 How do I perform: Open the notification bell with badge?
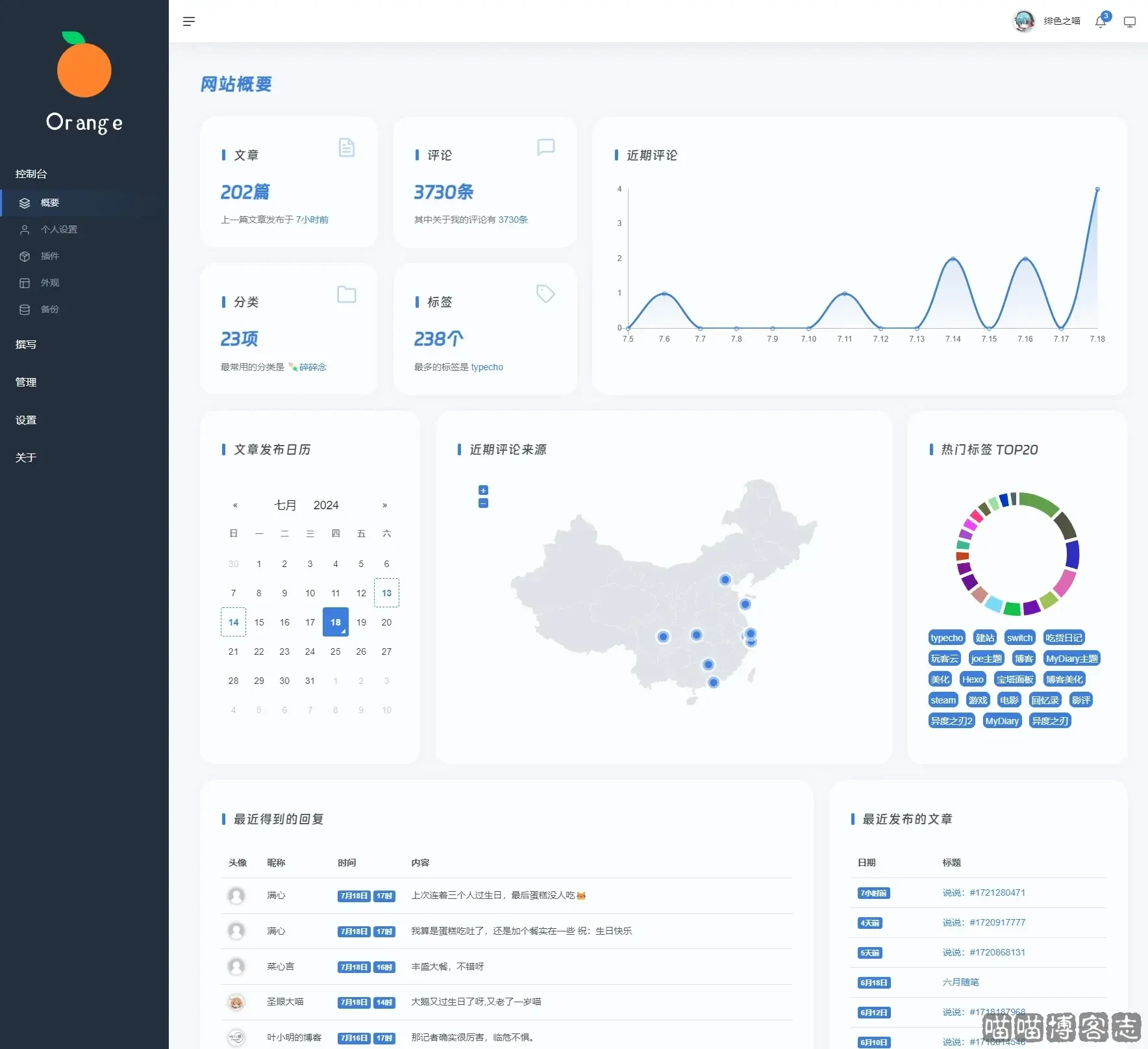click(1101, 21)
